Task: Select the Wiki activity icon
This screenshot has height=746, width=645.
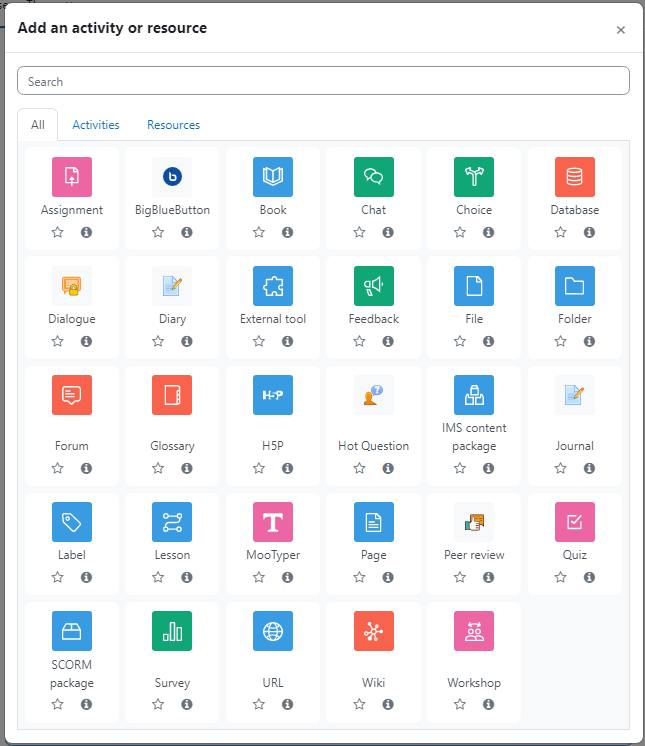Action: tap(374, 630)
